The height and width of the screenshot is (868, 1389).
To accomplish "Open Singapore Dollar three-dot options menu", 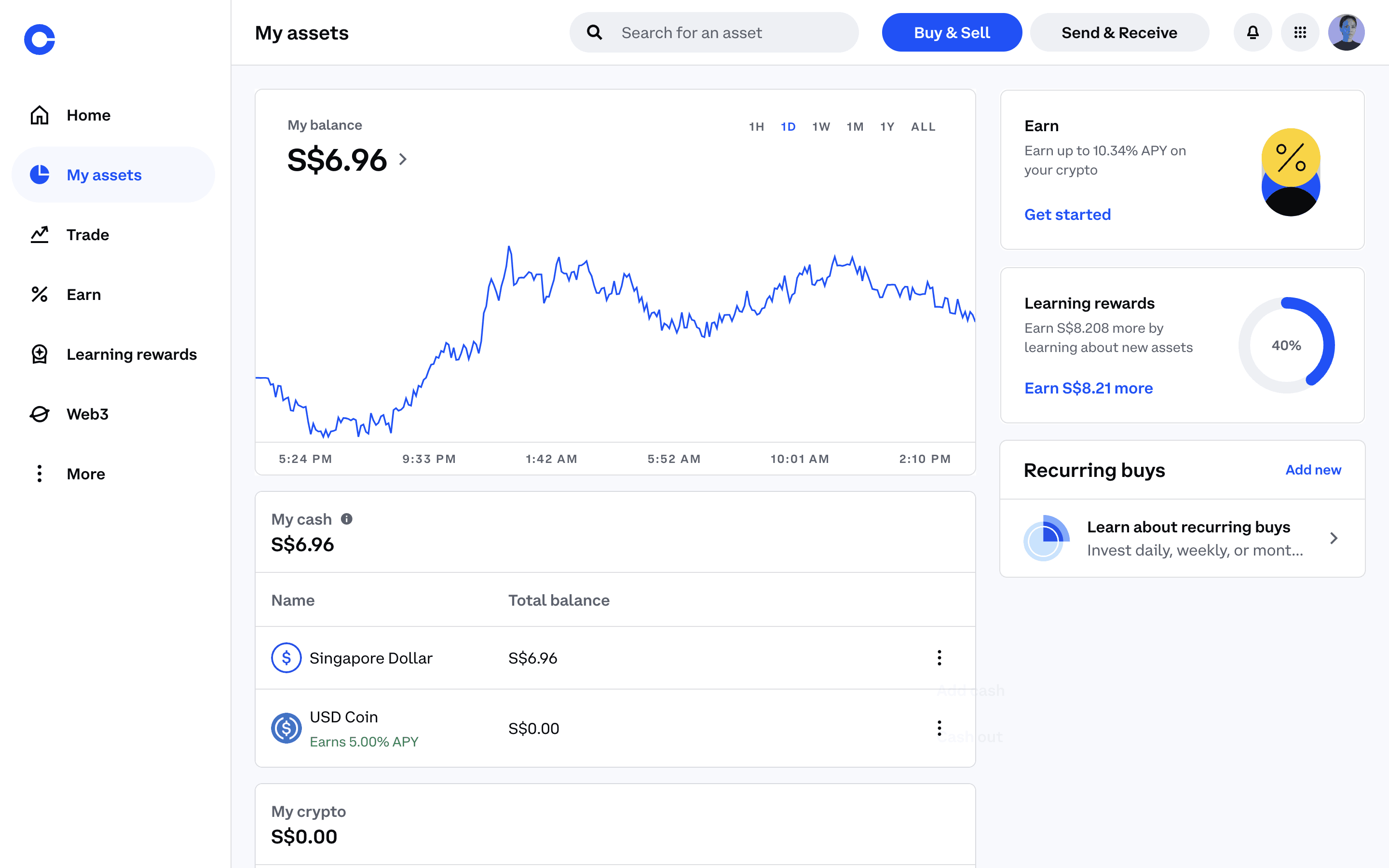I will pyautogui.click(x=939, y=658).
